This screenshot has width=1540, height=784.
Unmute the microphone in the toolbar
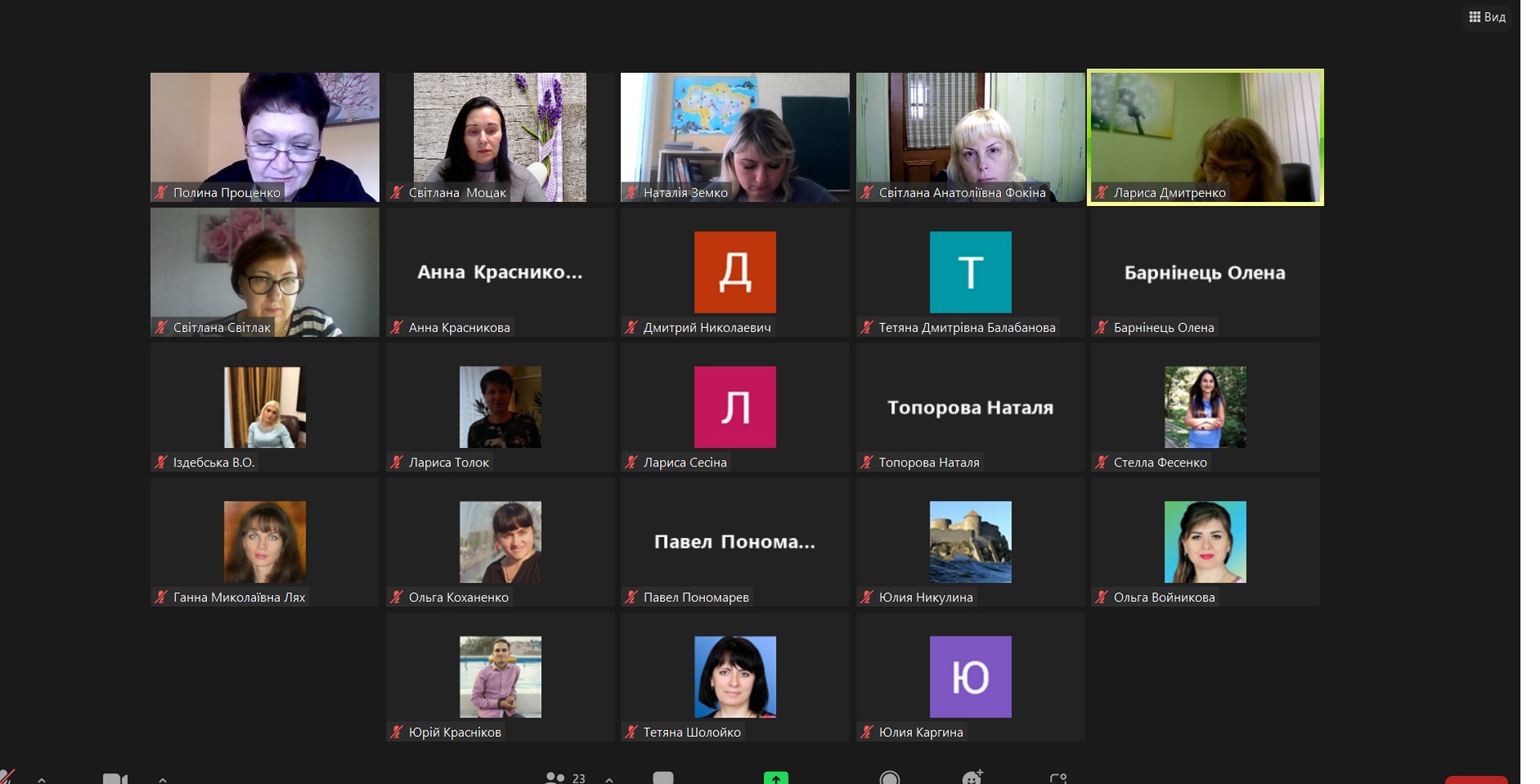coord(6,777)
